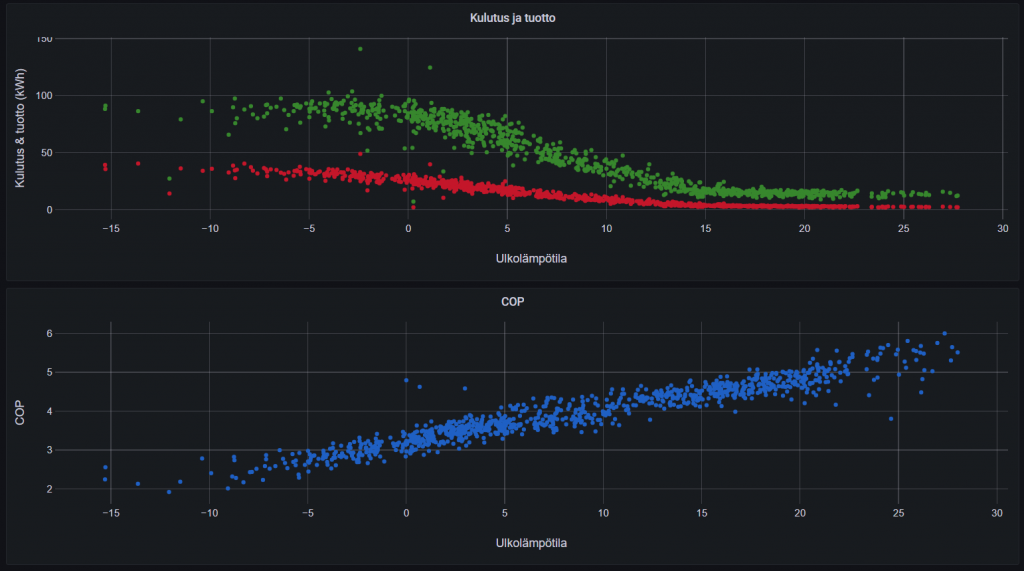Pick the low green point near 27 kWh

pos(169,179)
